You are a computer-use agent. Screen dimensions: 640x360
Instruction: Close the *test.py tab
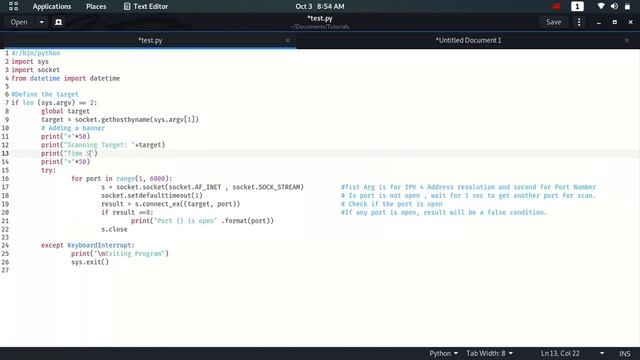pyautogui.click(x=288, y=40)
